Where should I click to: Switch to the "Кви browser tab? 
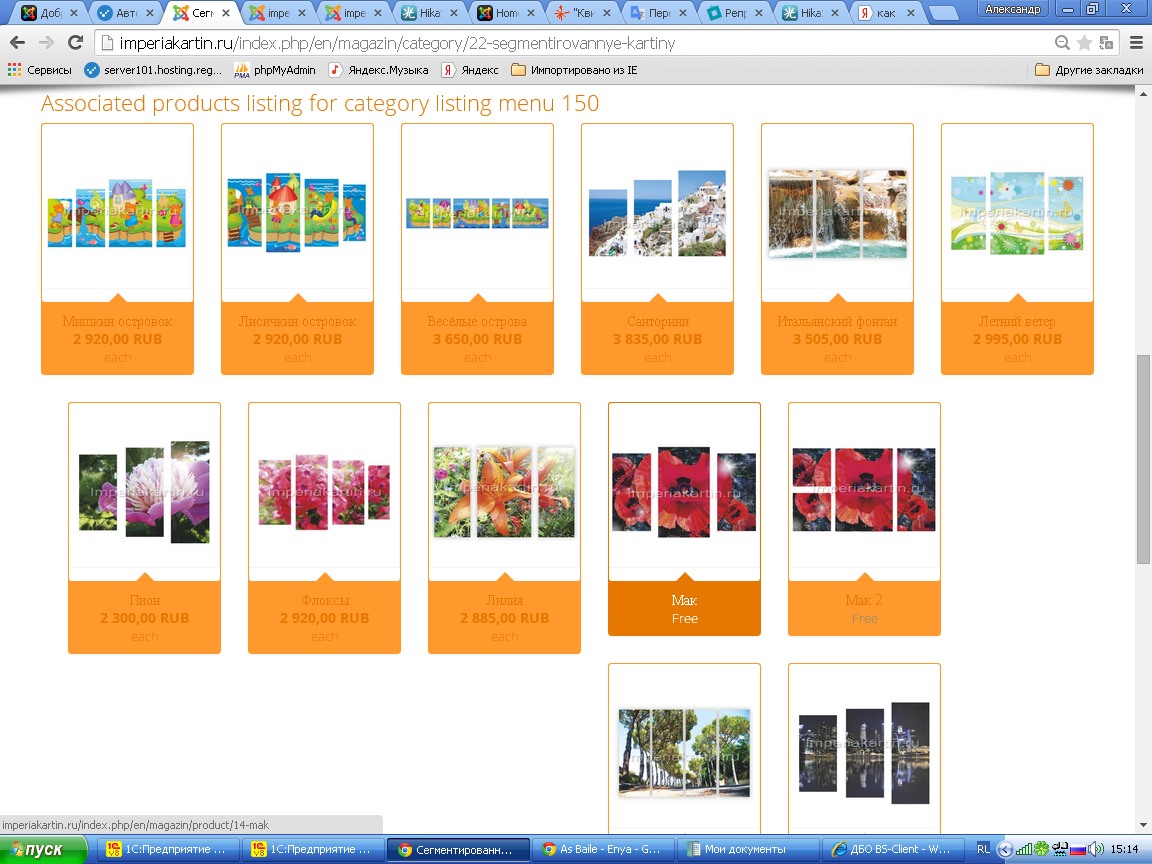582,12
